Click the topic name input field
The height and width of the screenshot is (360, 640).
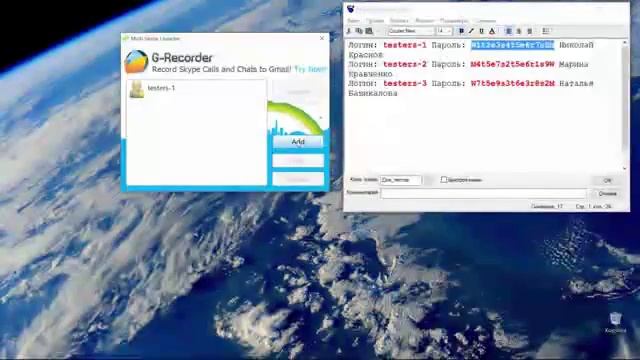tap(400, 180)
